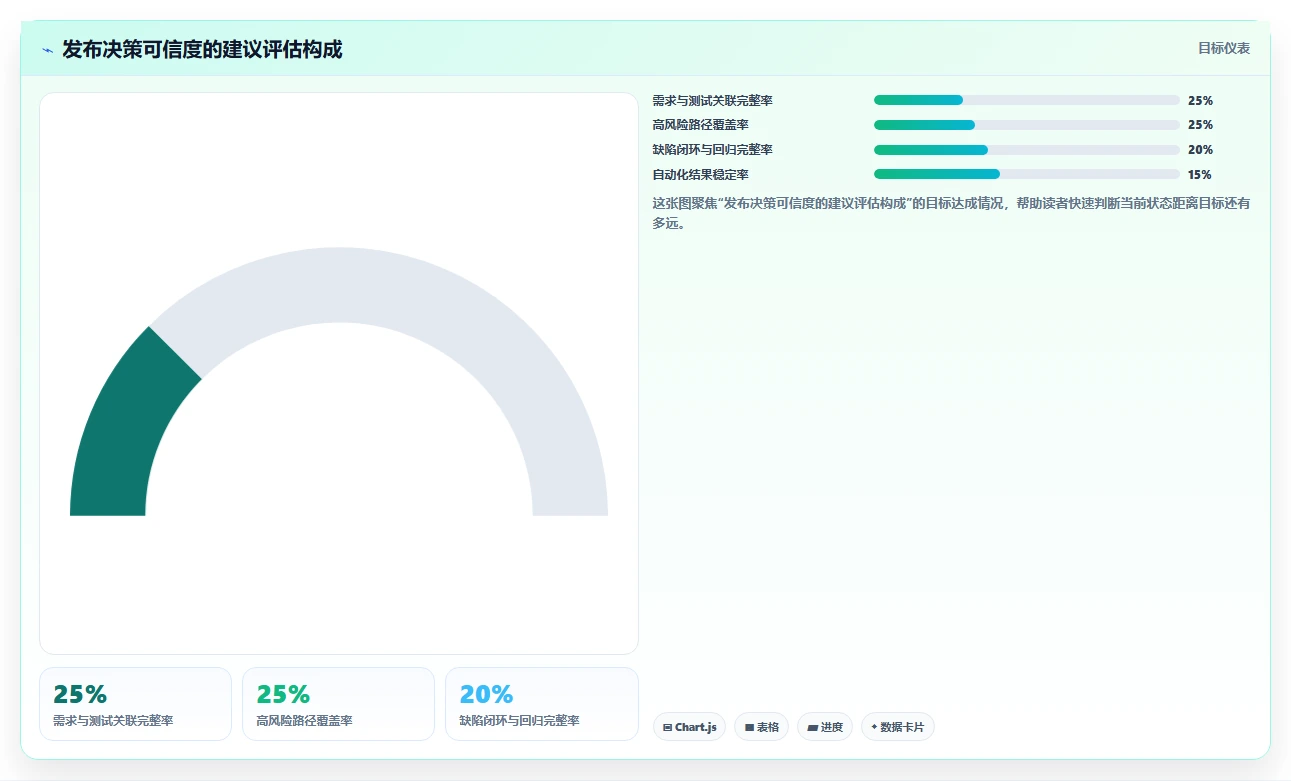Open the 20% 缺陷闭环与回归完整率 data card

(541, 704)
